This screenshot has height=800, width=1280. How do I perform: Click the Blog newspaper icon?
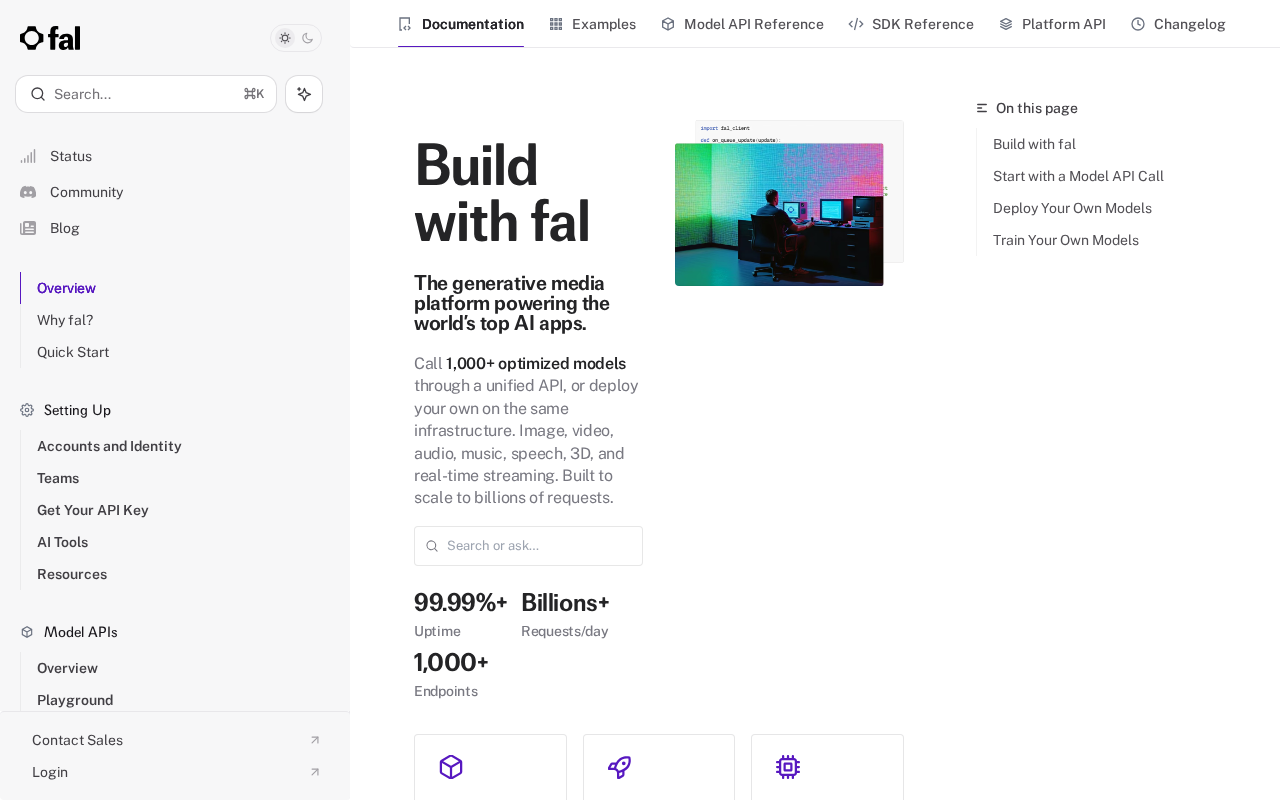tap(28, 228)
